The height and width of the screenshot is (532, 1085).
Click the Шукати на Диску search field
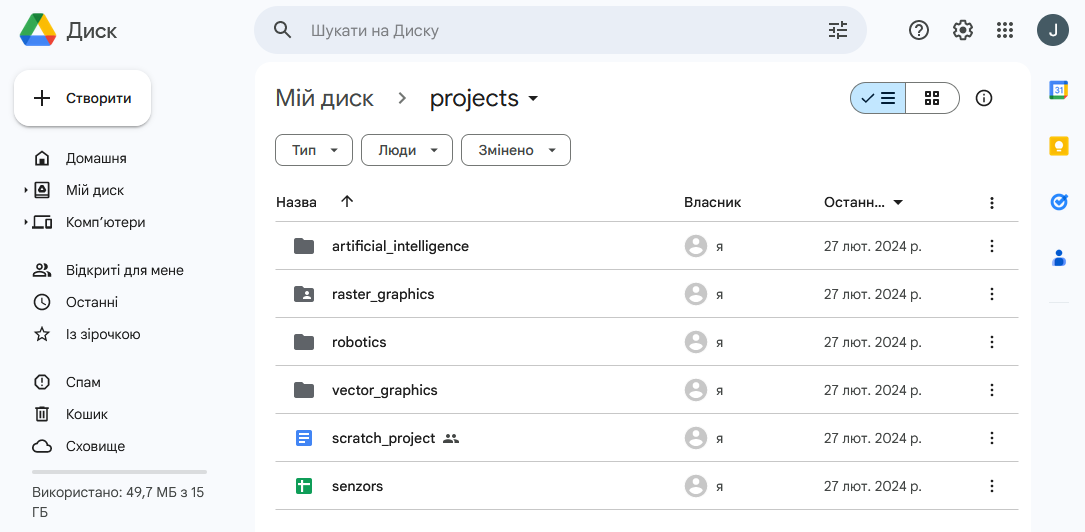point(560,30)
